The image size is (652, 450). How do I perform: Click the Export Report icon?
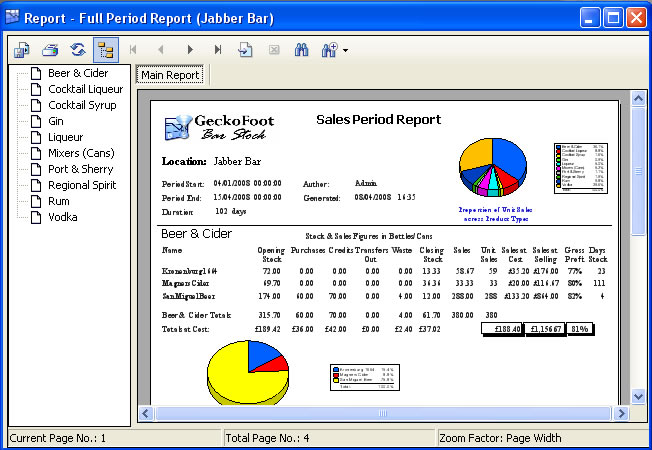[23, 49]
